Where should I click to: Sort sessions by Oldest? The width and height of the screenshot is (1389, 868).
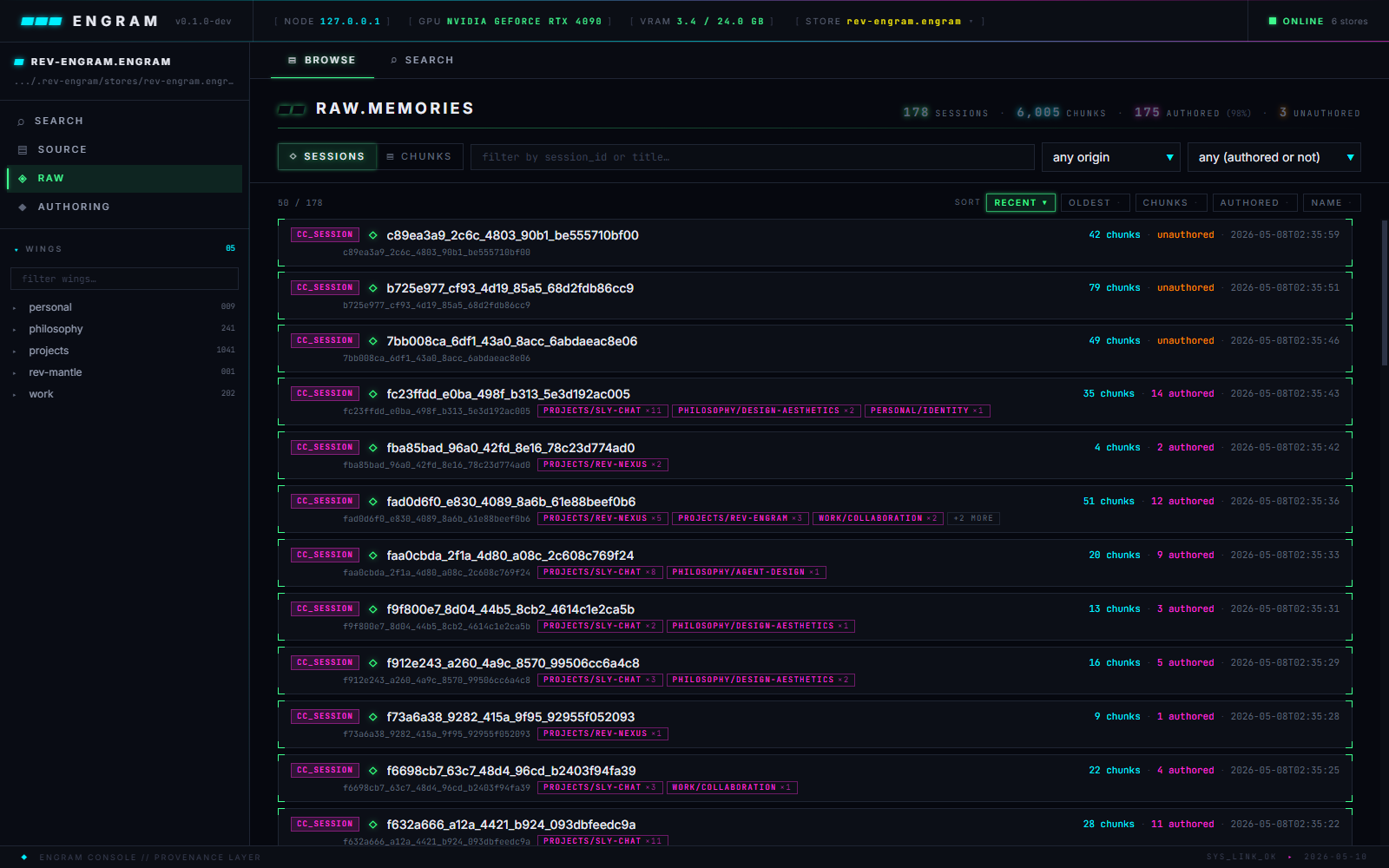(x=1096, y=202)
